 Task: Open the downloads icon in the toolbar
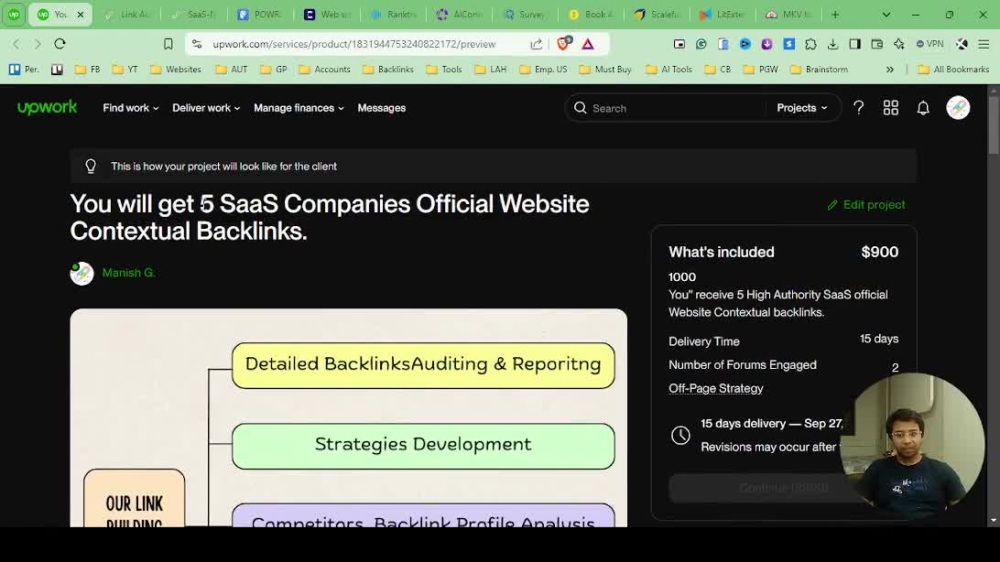tap(833, 44)
